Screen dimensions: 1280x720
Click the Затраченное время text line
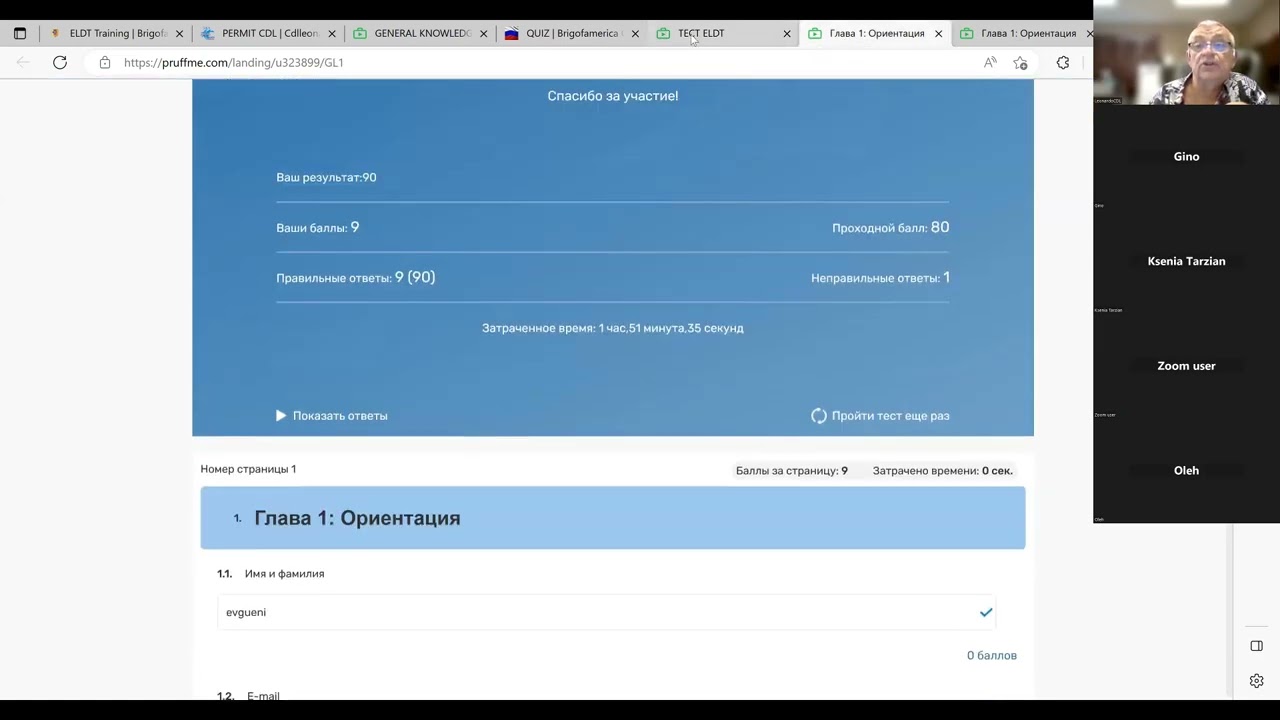click(613, 328)
